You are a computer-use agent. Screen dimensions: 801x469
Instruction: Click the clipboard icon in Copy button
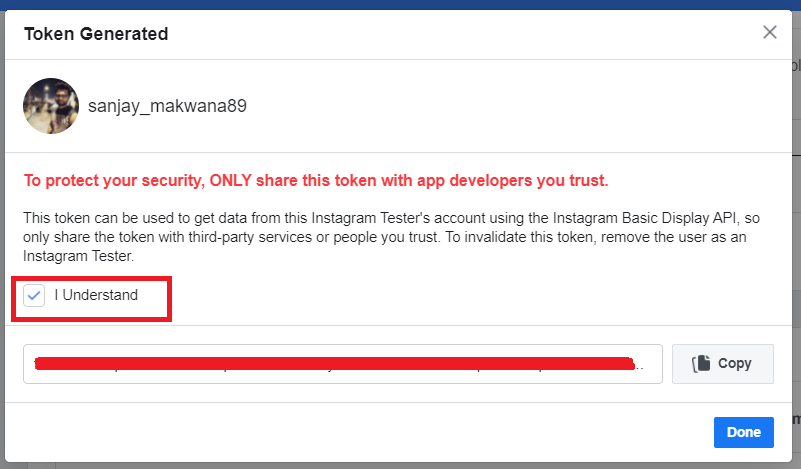(x=701, y=364)
